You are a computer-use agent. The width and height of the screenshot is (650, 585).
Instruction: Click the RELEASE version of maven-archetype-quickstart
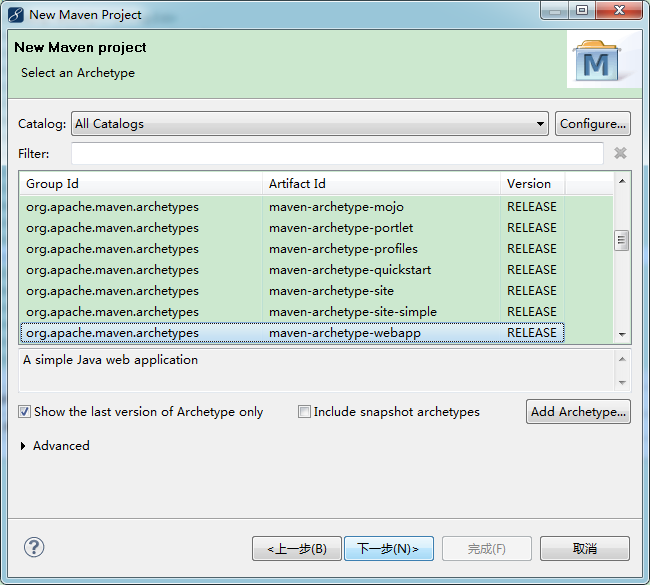coord(532,270)
